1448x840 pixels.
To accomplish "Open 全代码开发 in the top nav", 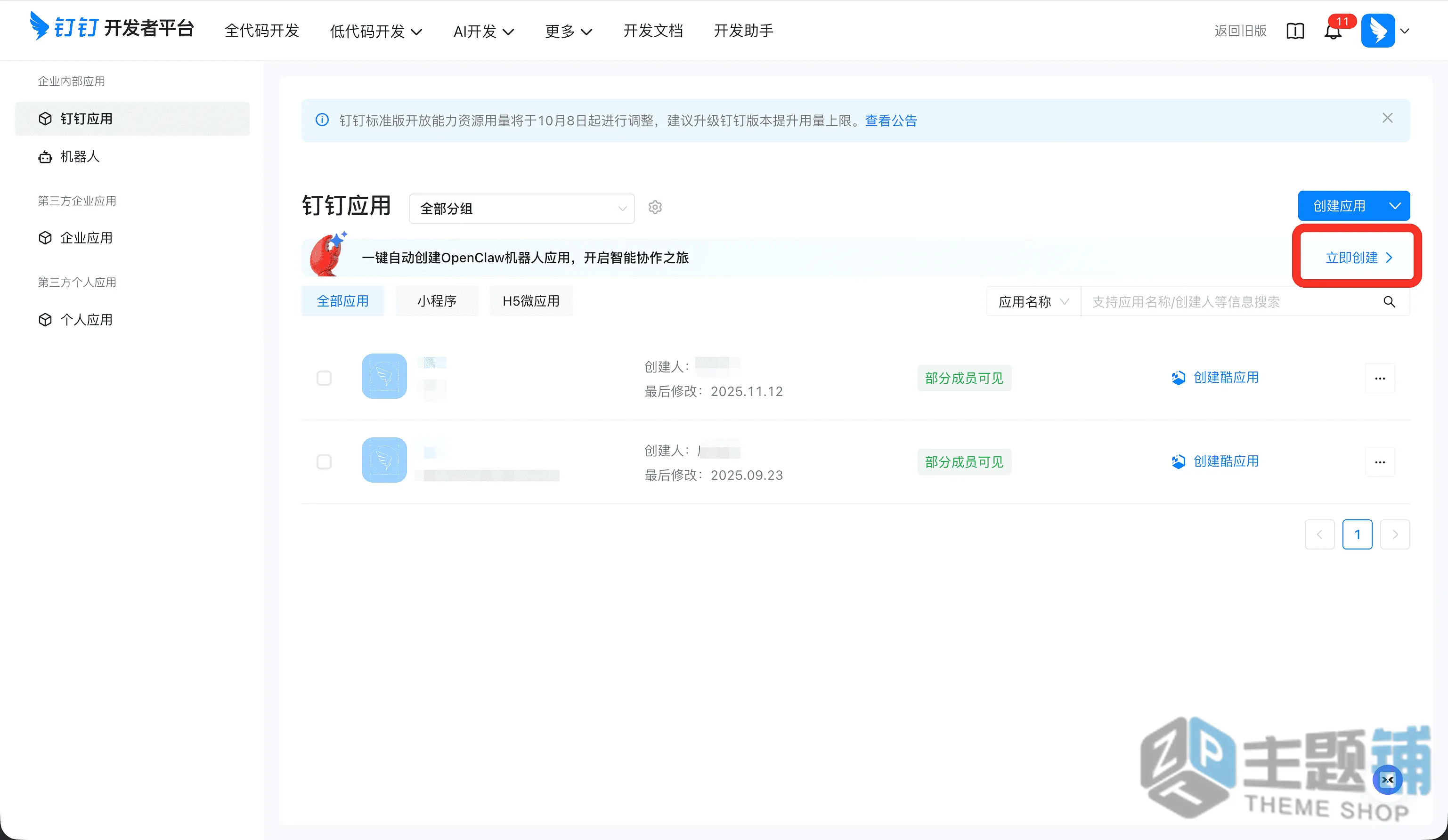I will click(x=262, y=31).
